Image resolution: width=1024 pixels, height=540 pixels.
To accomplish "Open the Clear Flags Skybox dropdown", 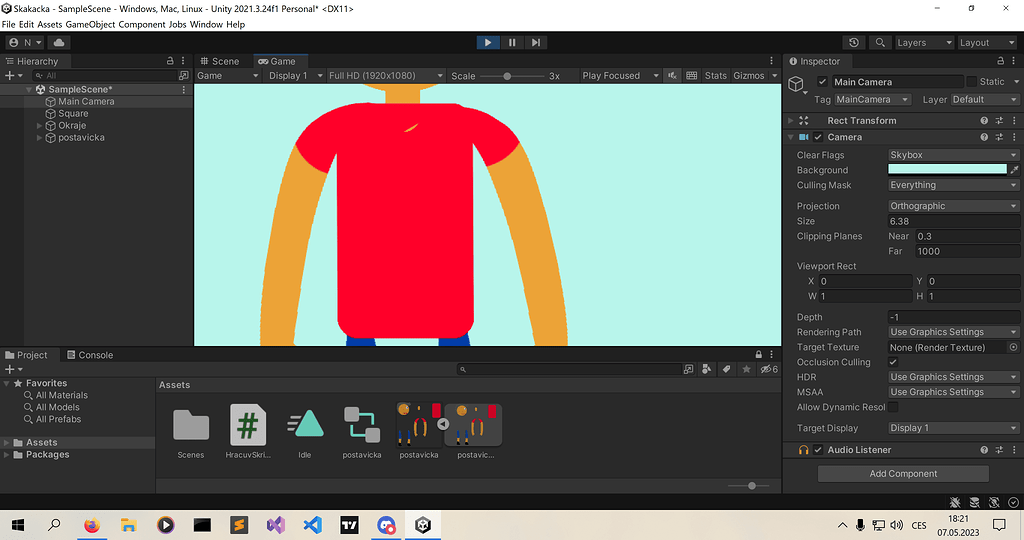I will 952,155.
